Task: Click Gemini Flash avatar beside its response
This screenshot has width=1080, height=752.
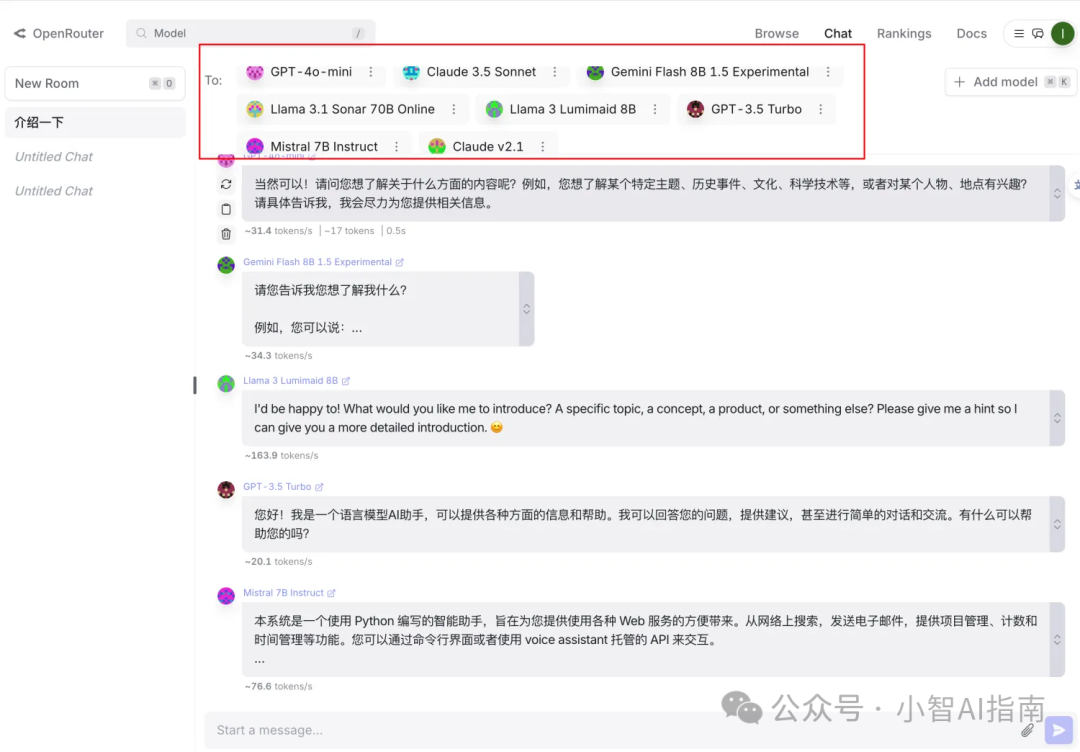Action: point(226,264)
